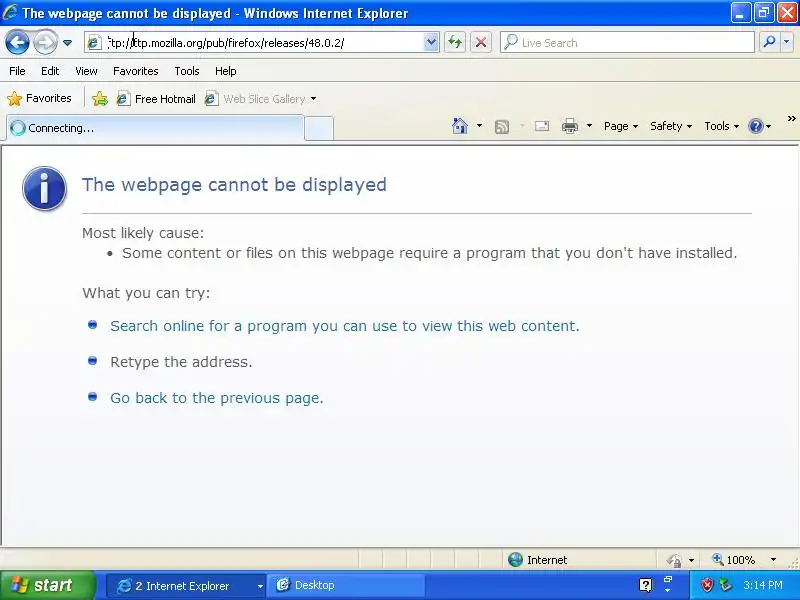Image resolution: width=800 pixels, height=600 pixels.
Task: Open the Tools menu in menu bar
Action: [x=187, y=71]
